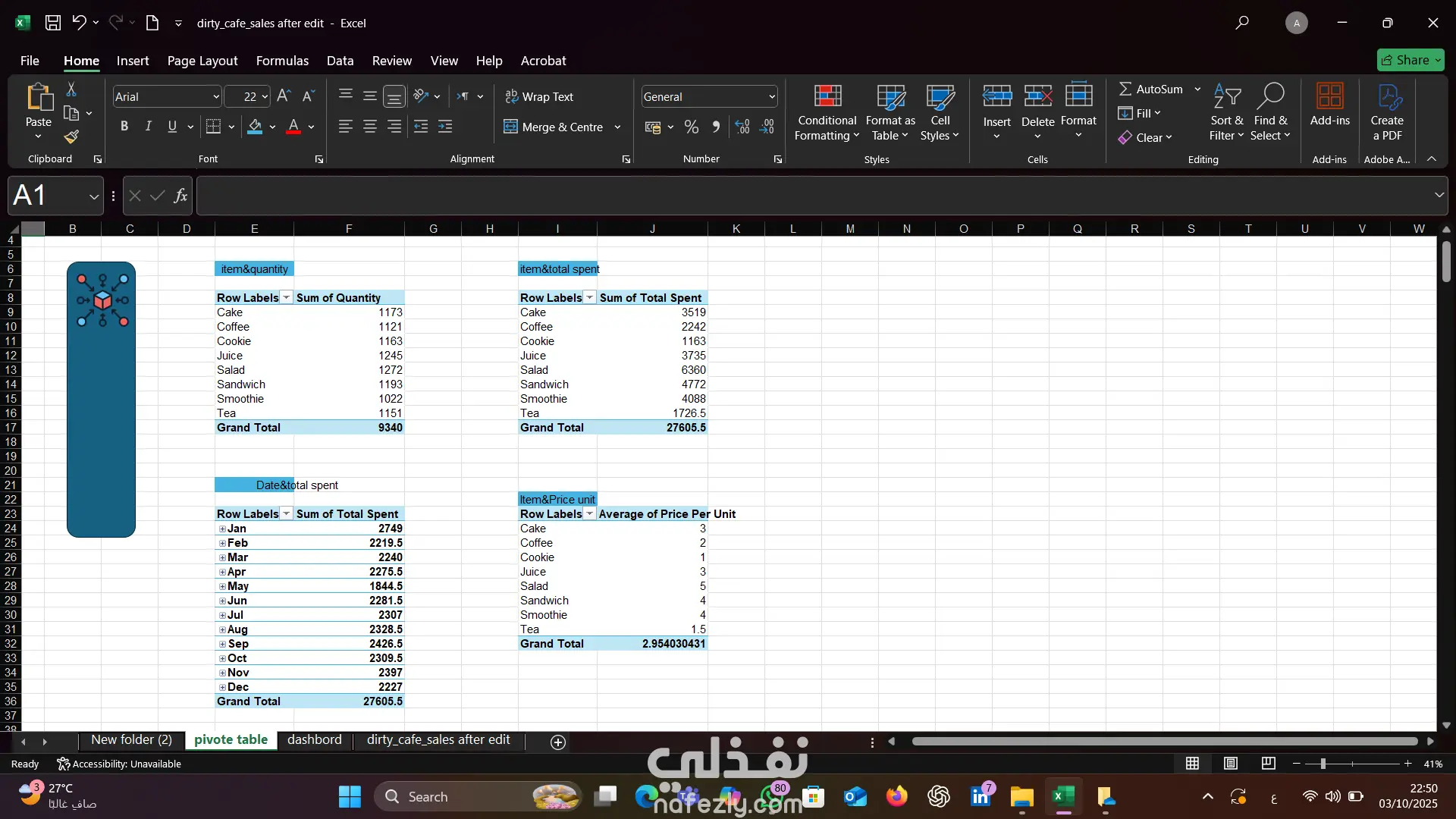Open the AutoSum dropdown arrow
This screenshot has height=819, width=1456.
(1197, 89)
